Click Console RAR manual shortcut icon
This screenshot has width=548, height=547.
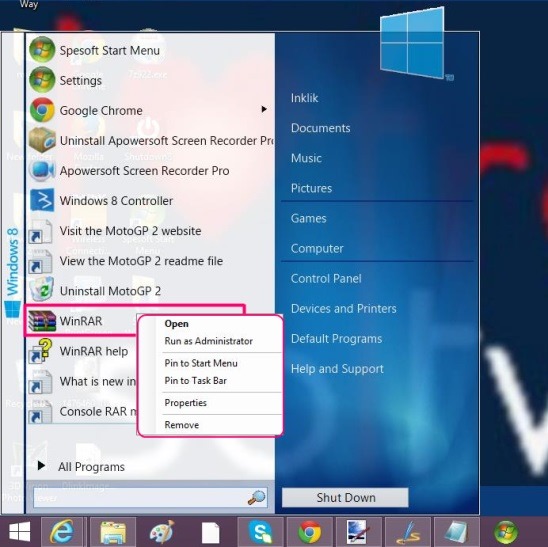pos(41,411)
